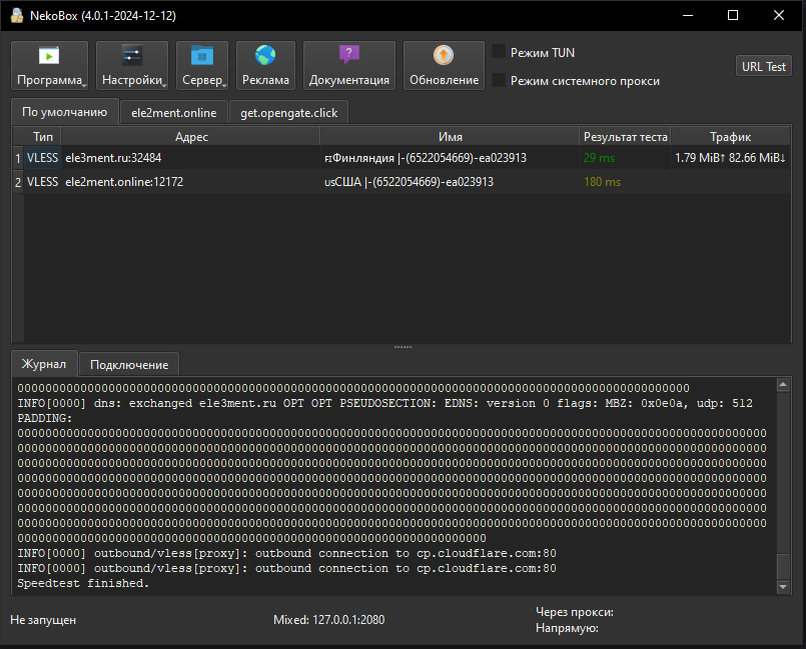This screenshot has height=649, width=806.
Task: Switch to the get.opengate.click group tab
Action: [289, 113]
